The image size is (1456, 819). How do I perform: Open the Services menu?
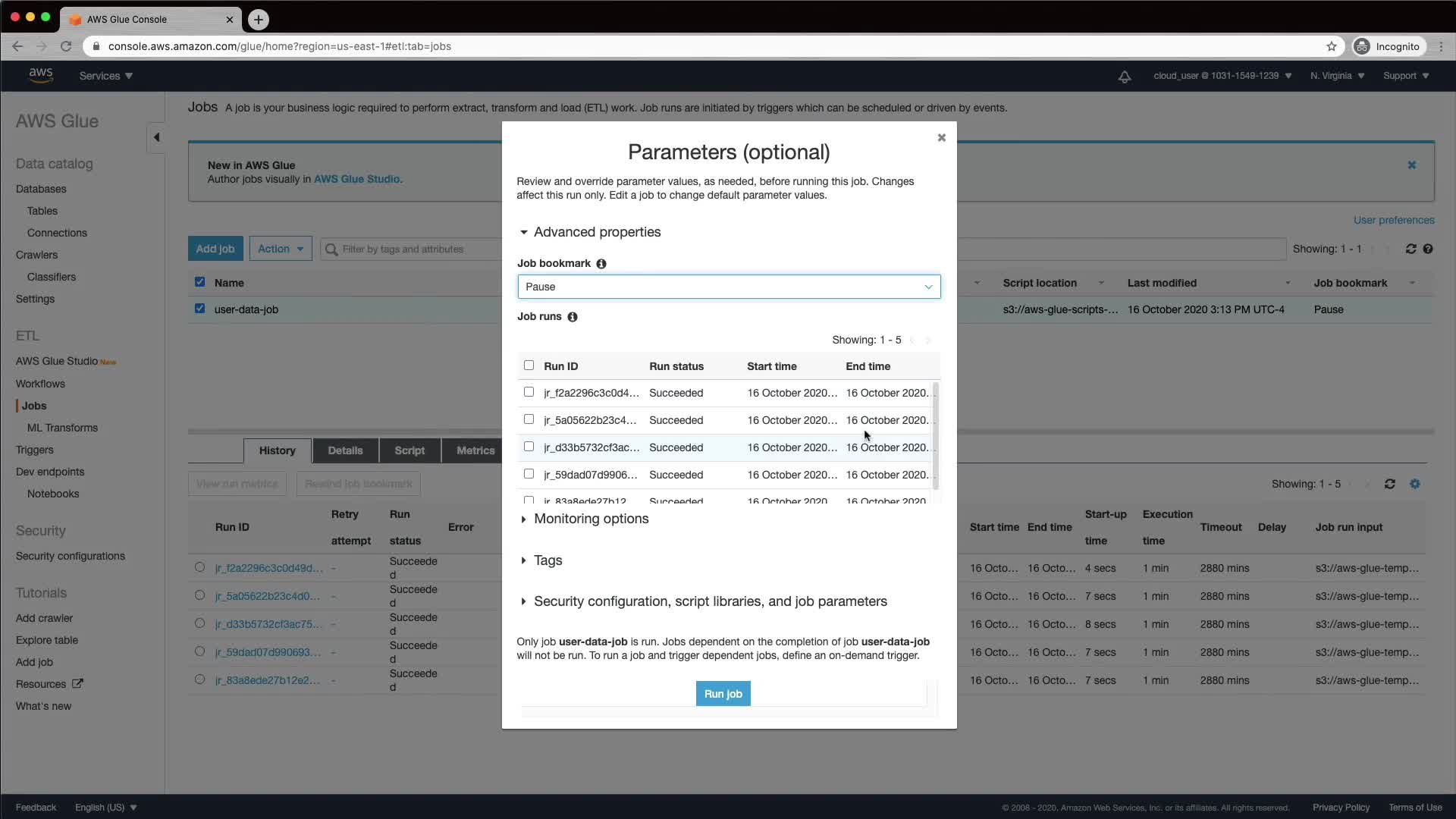coord(105,76)
